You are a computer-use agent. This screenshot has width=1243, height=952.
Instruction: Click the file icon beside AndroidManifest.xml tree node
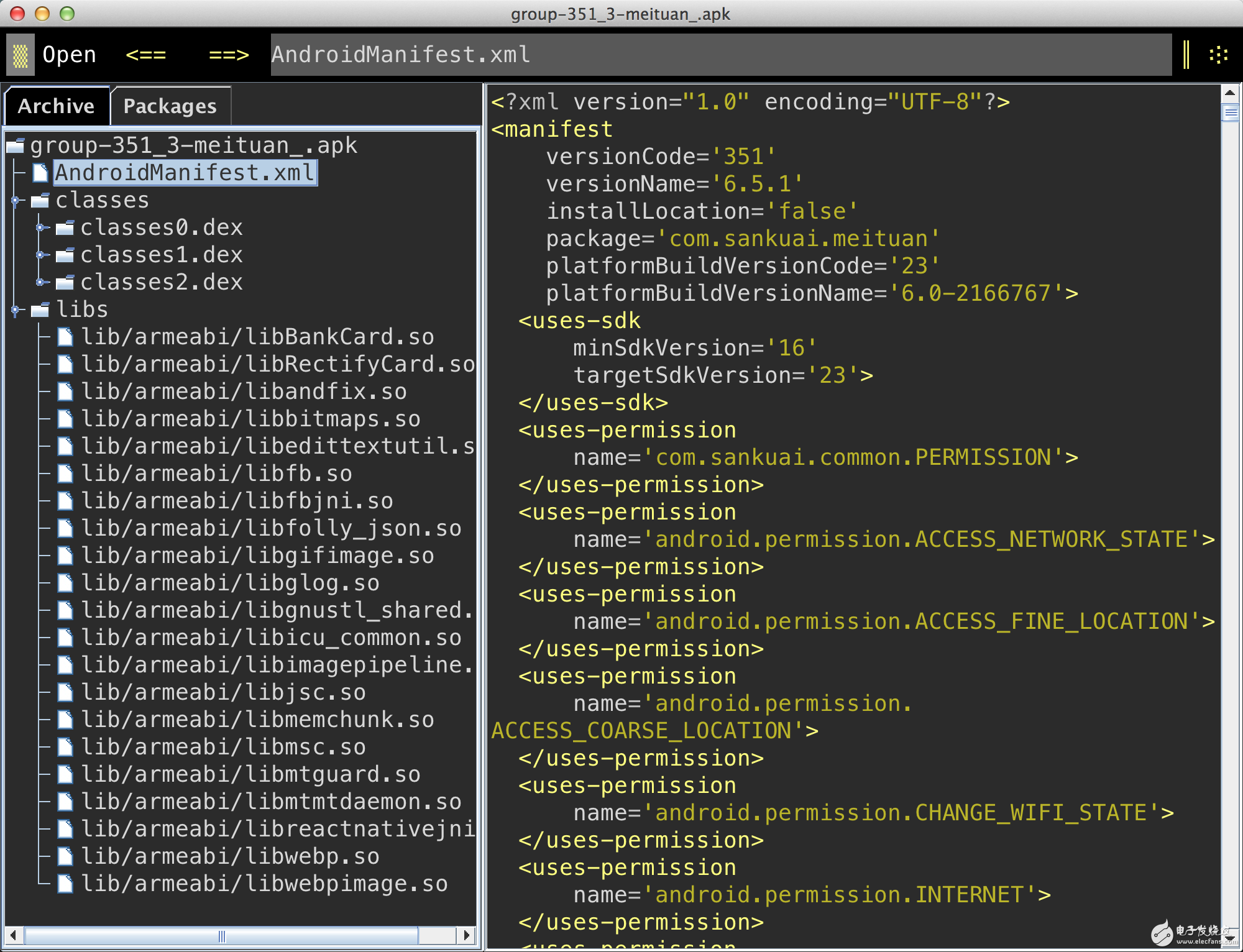(40, 173)
